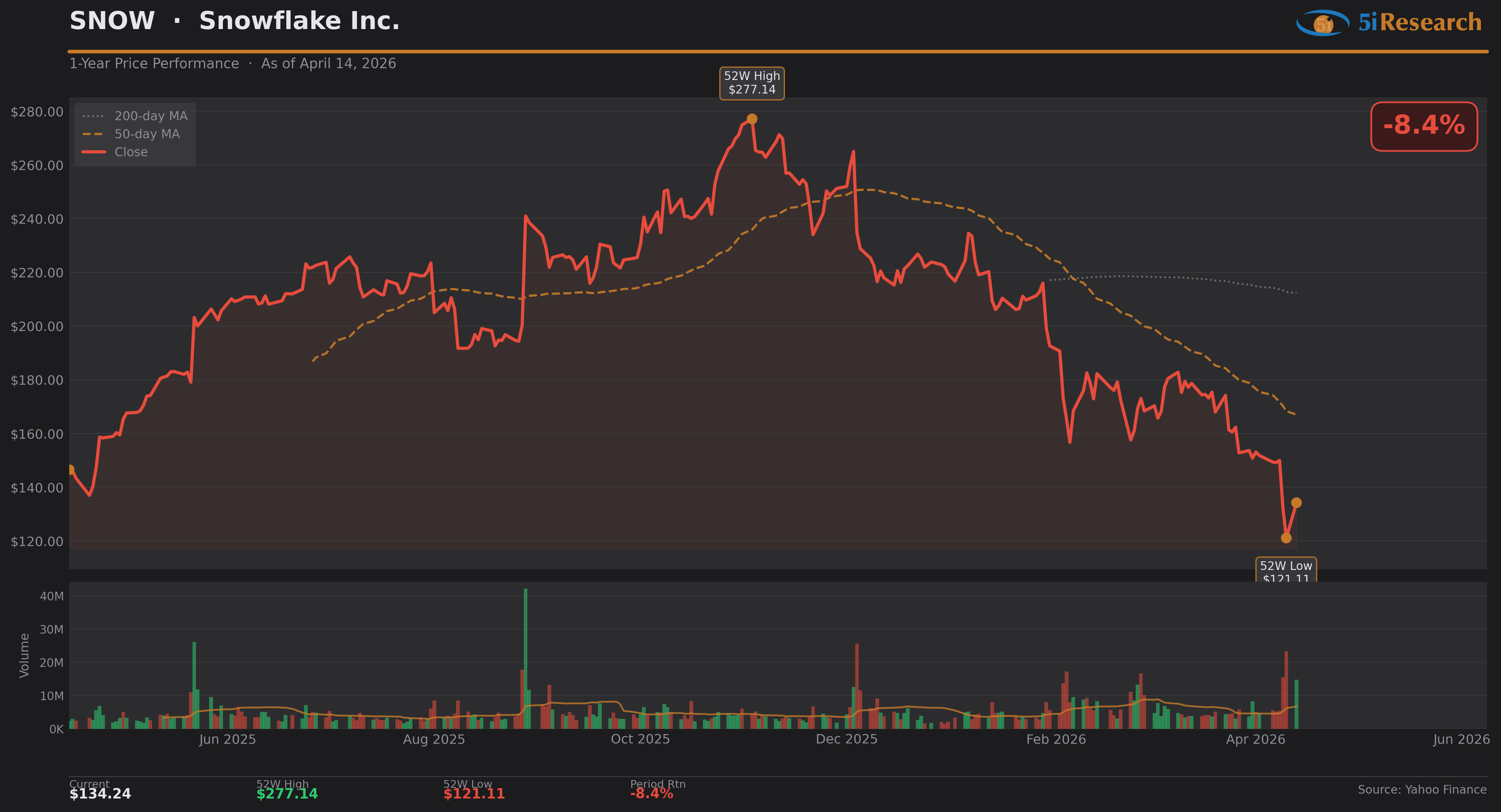1501x812 pixels.
Task: Click the tall red volume bar in December 2025
Action: coord(857,686)
